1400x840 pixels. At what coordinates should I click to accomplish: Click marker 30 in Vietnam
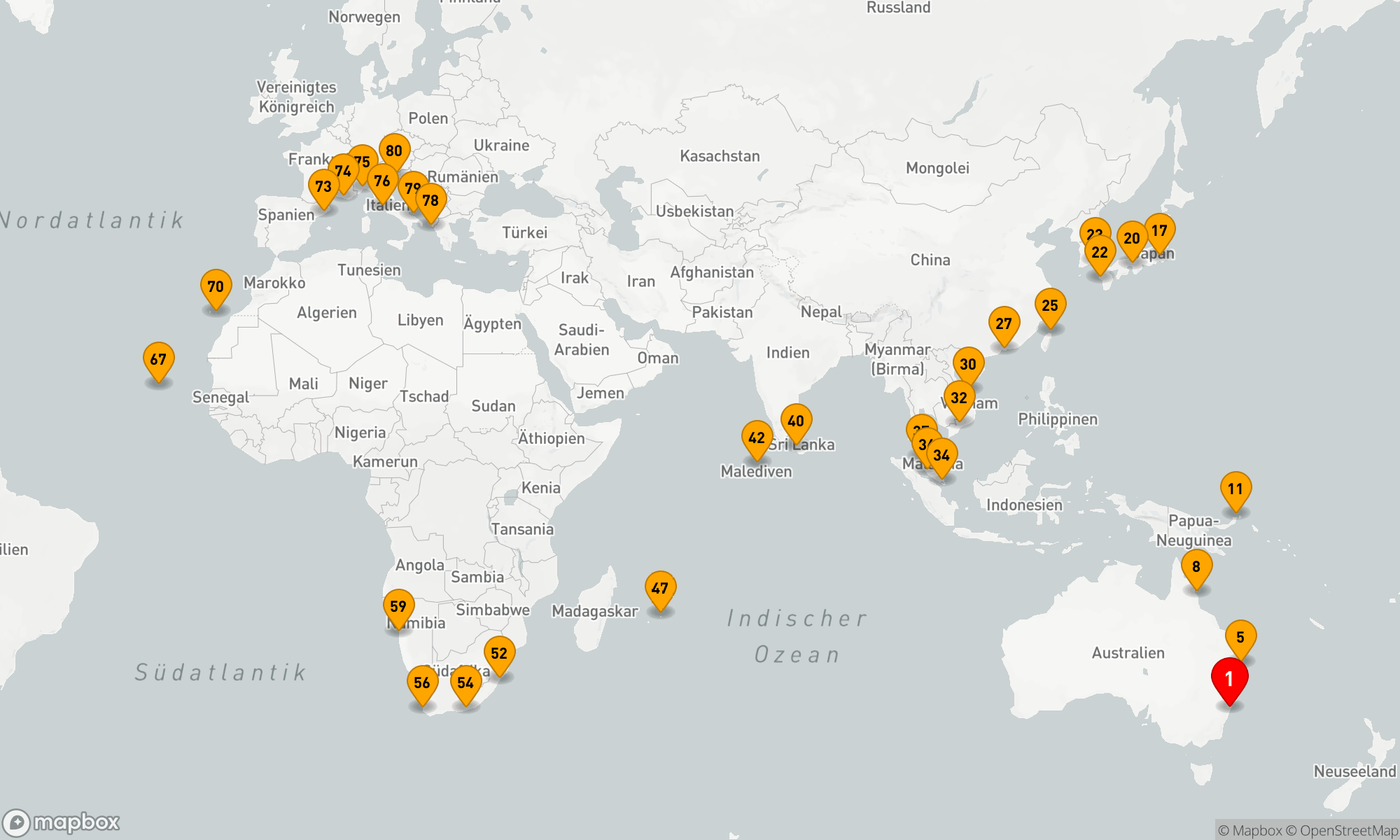click(x=968, y=364)
